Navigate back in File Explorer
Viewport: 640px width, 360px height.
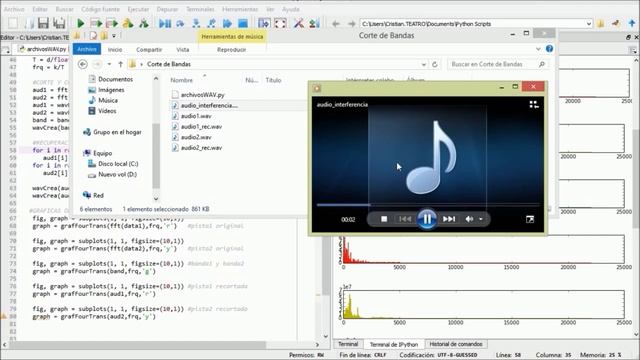(x=82, y=64)
